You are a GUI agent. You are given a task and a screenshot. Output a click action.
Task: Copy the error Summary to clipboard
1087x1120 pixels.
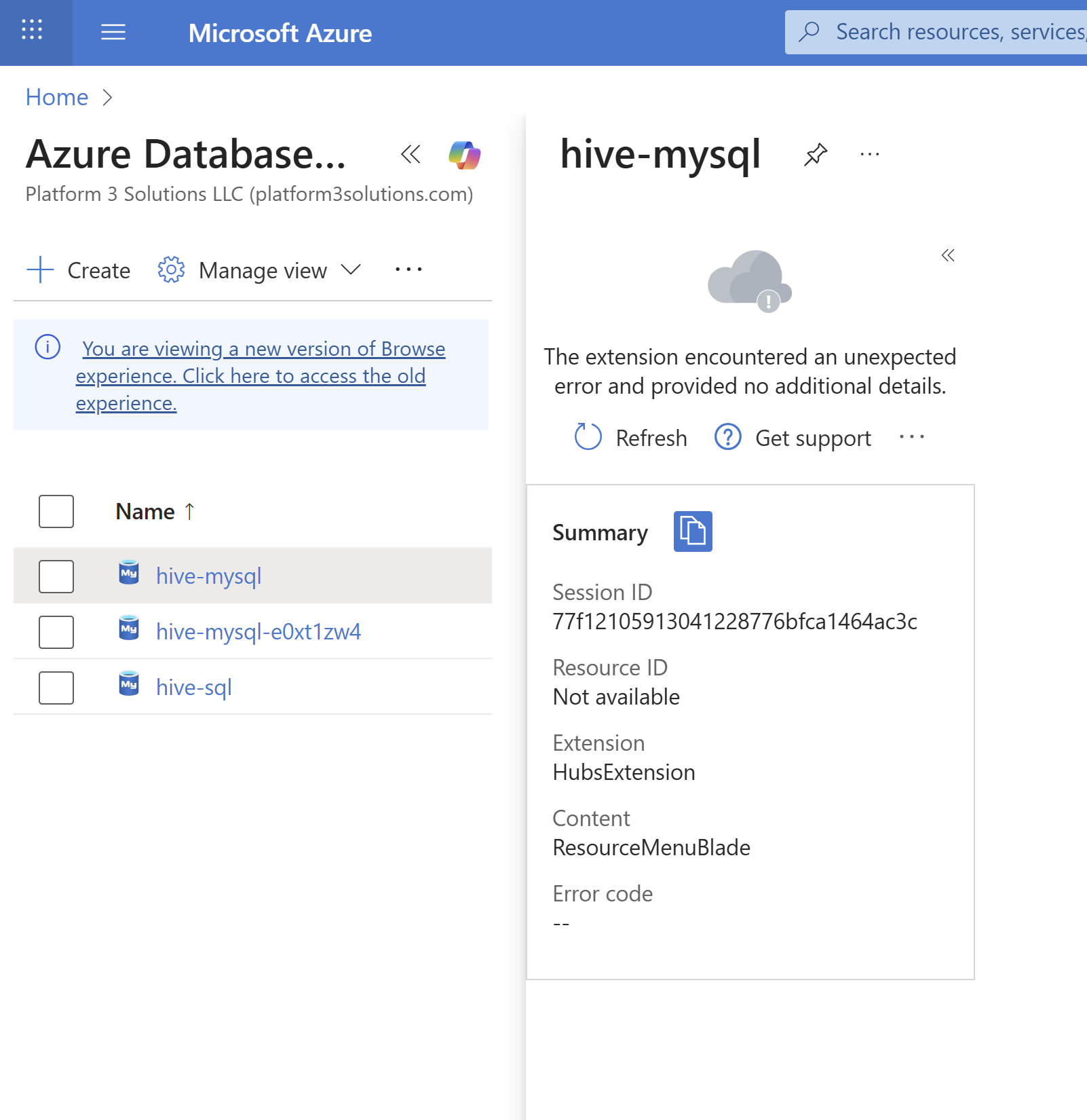click(x=693, y=531)
